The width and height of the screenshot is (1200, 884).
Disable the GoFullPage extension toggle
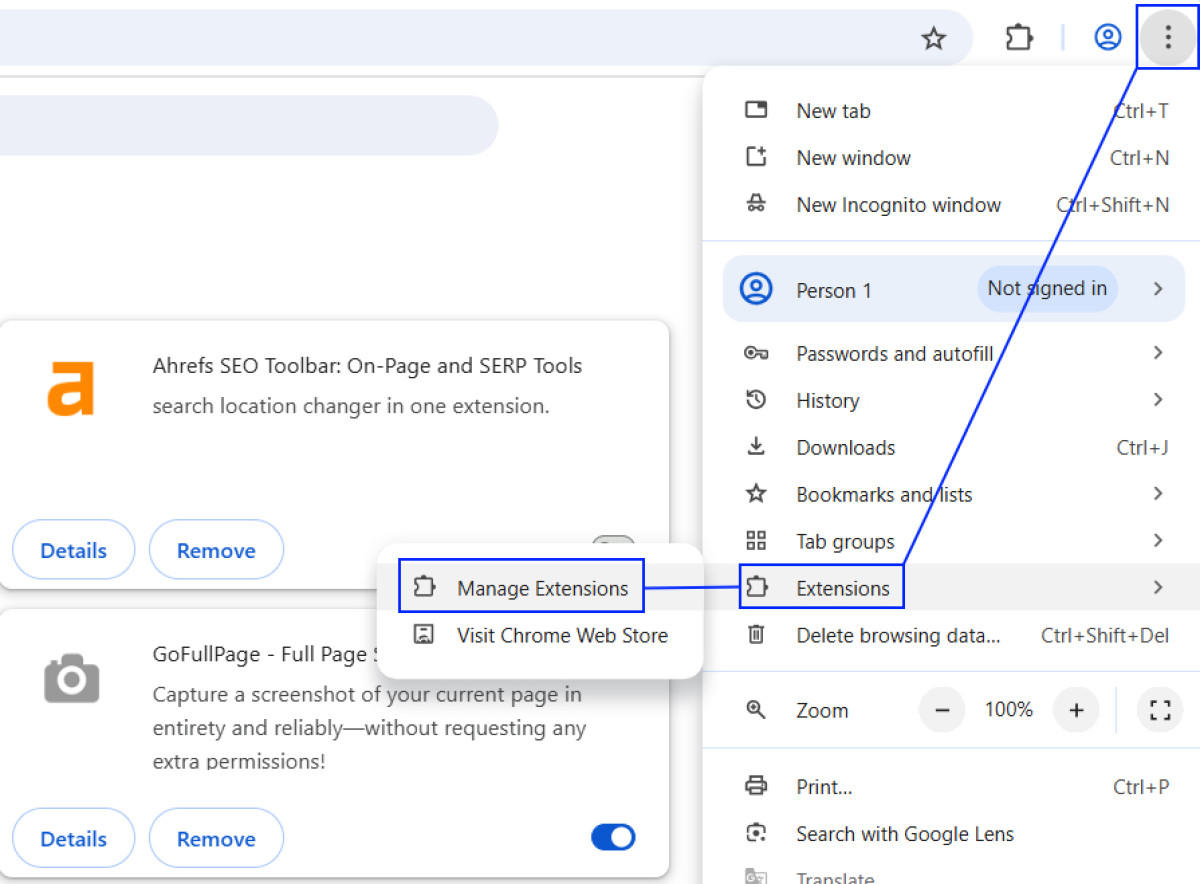[613, 837]
